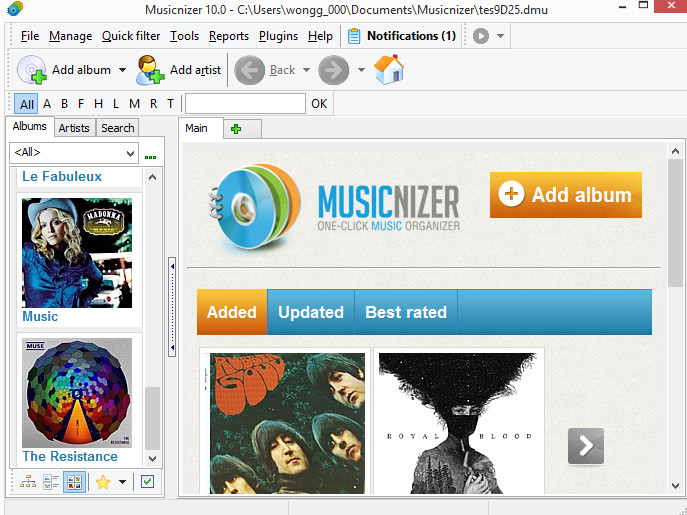Image resolution: width=687 pixels, height=515 pixels.
Task: Filter albums by letter R
Action: click(x=153, y=104)
